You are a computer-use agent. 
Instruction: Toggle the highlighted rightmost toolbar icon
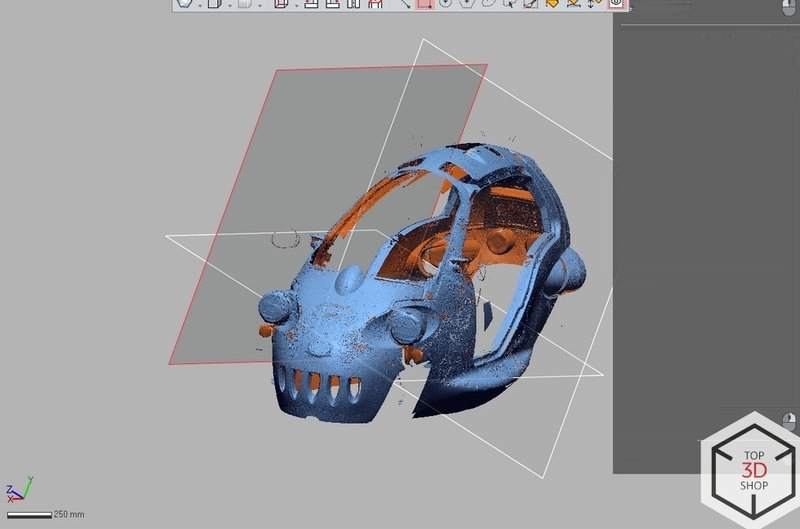(x=616, y=3)
